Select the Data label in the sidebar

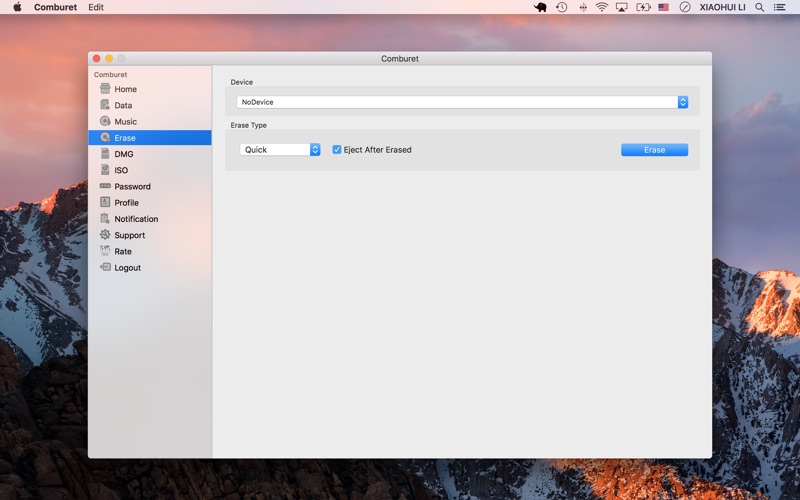click(123, 105)
